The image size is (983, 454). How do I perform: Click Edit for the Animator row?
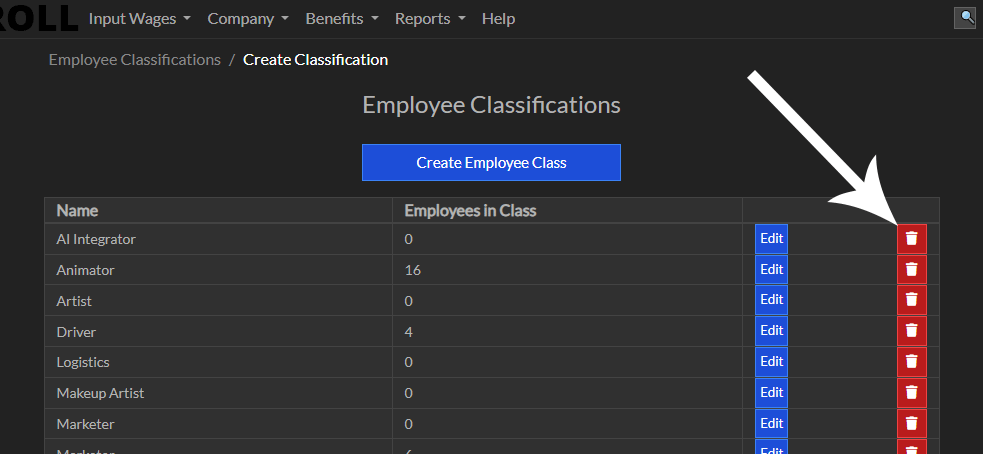(771, 270)
